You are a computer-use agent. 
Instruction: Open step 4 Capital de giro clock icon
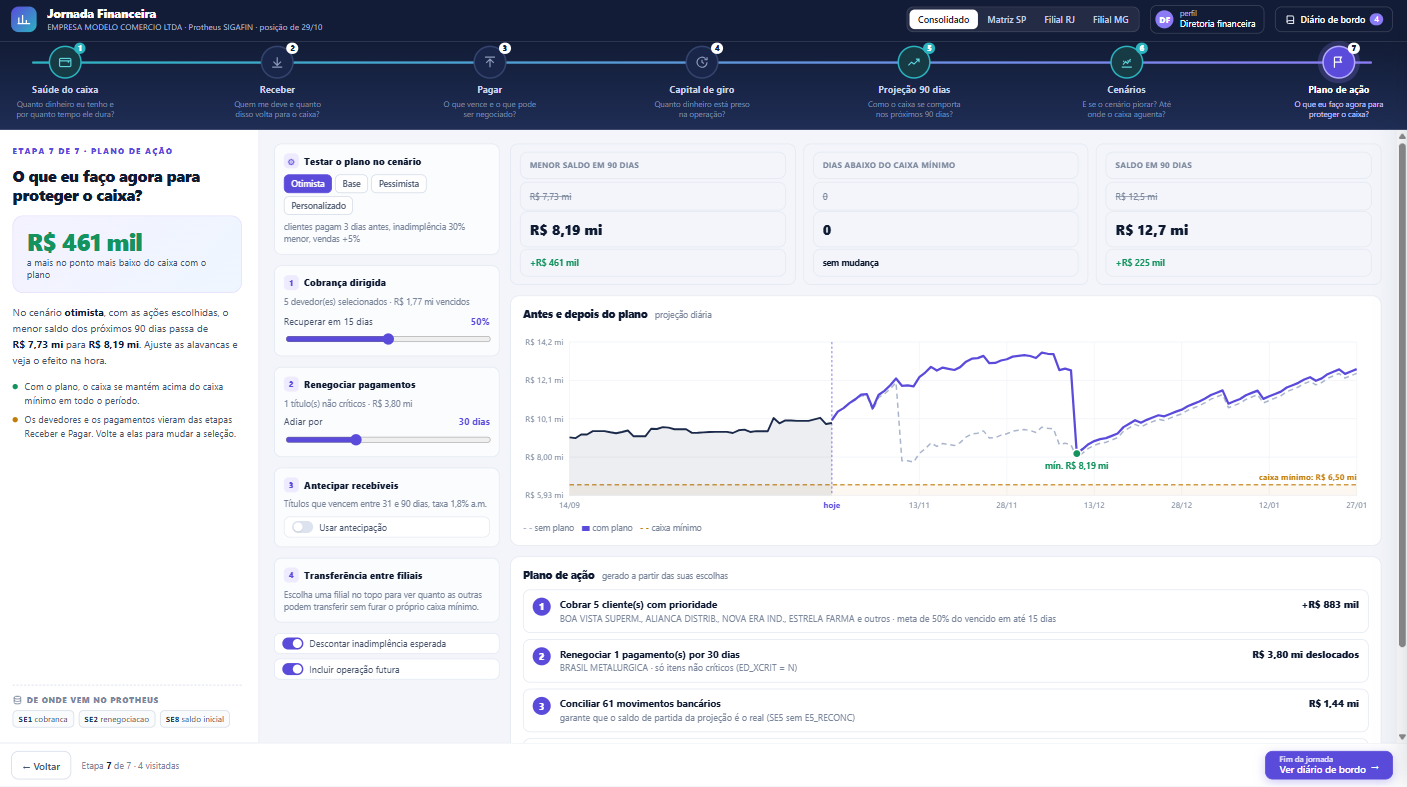(702, 62)
